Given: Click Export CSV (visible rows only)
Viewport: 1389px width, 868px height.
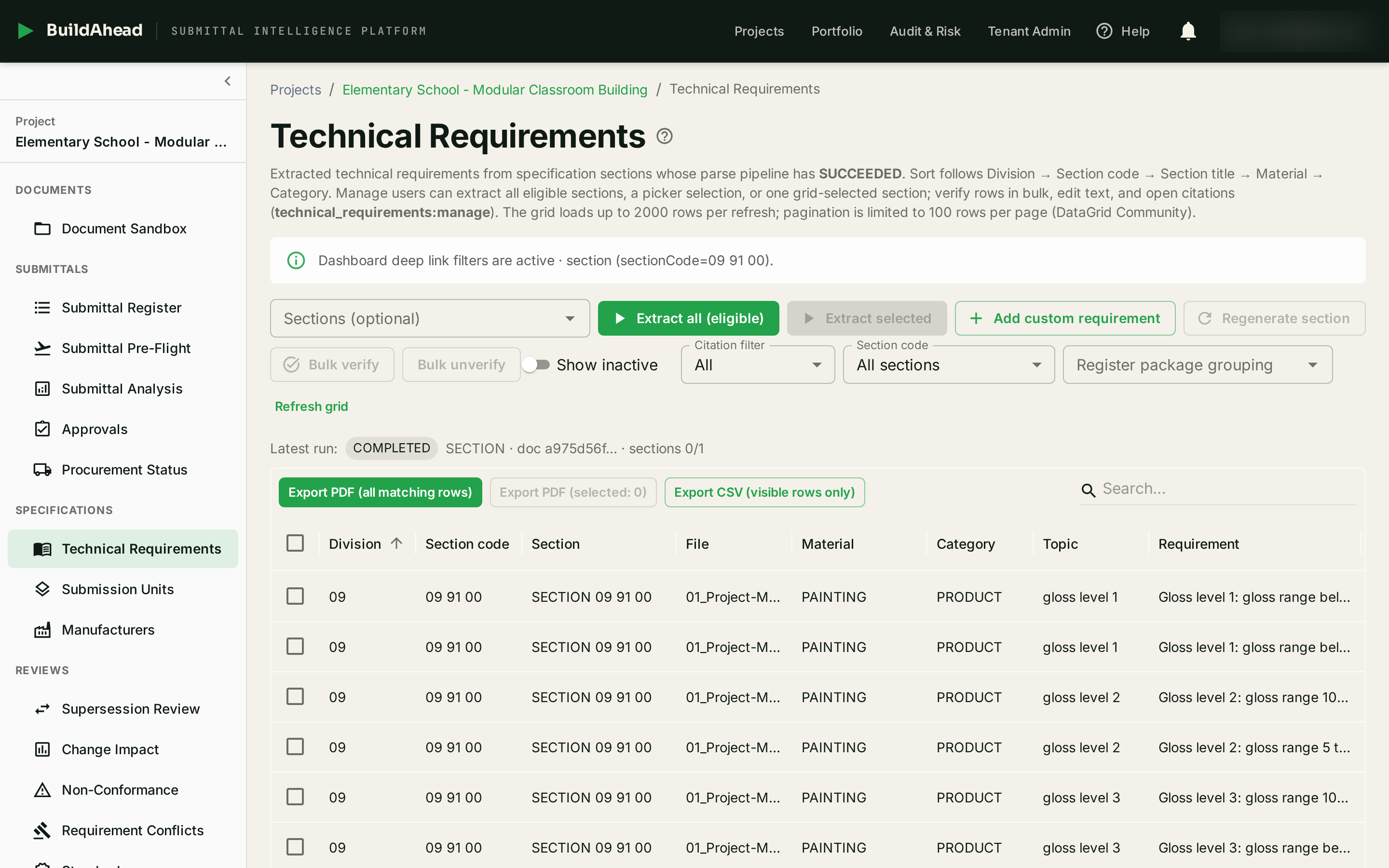Looking at the screenshot, I should click(x=764, y=492).
